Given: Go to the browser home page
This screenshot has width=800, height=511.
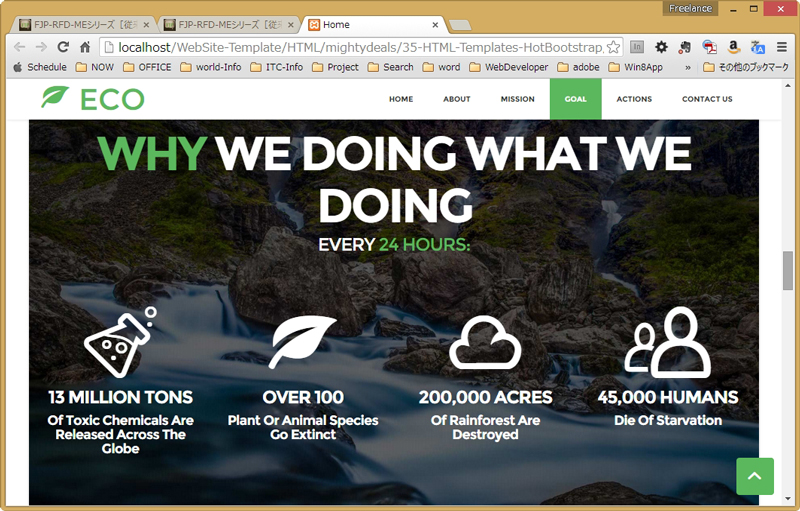Looking at the screenshot, I should 85,47.
